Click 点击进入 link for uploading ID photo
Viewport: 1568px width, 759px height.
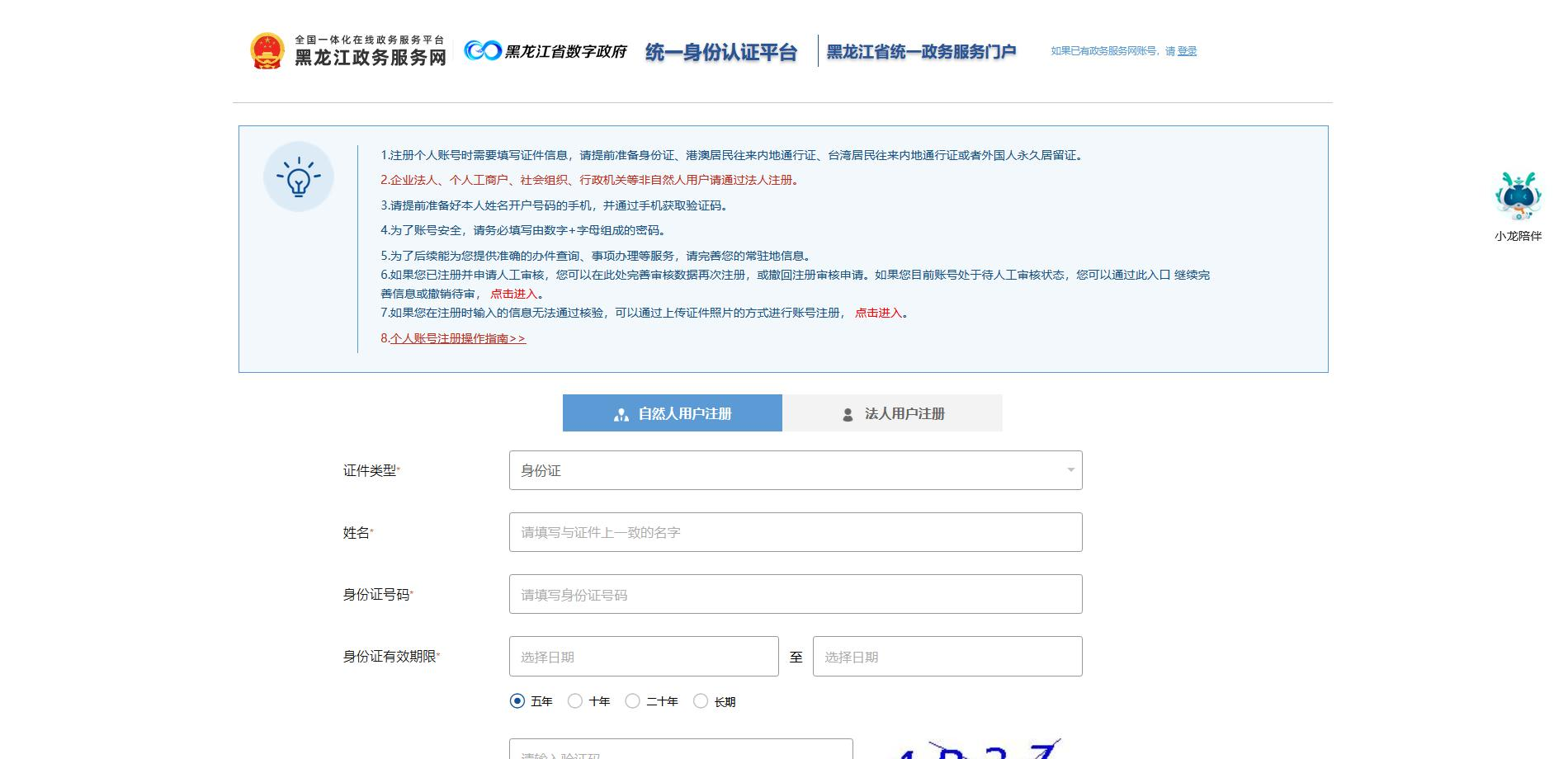click(878, 313)
